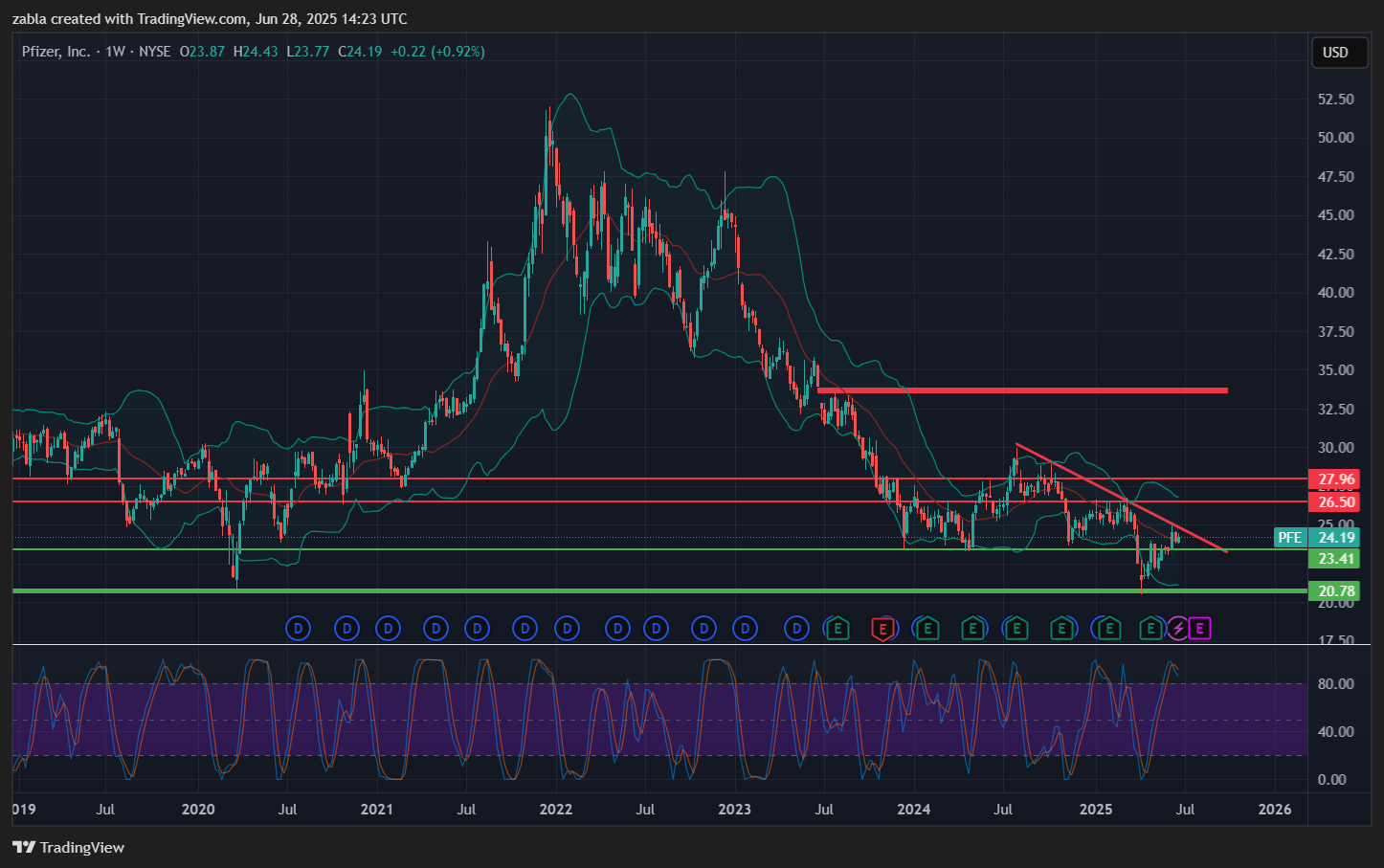Click the 52.50 price axis label
Viewport: 1384px width, 868px height.
pyautogui.click(x=1336, y=100)
